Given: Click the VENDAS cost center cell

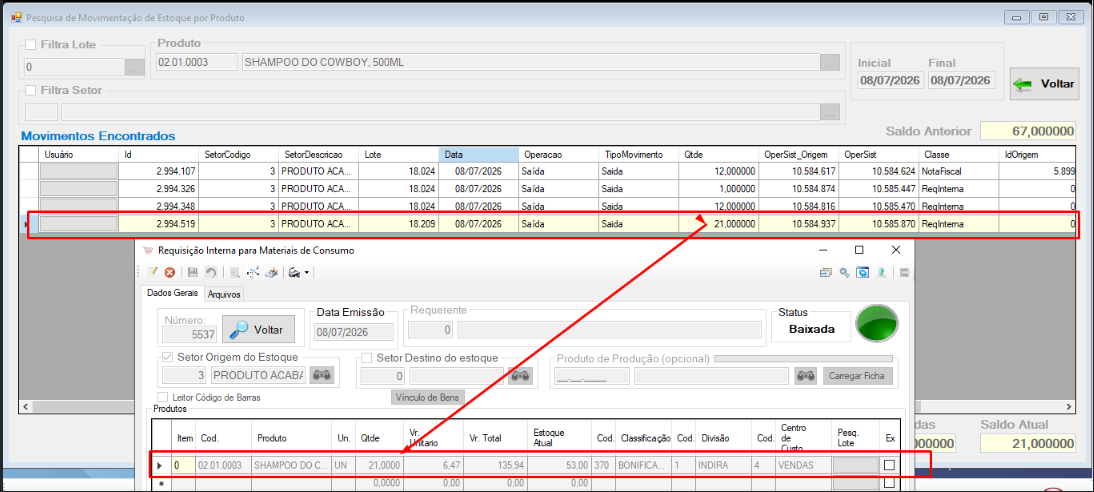Looking at the screenshot, I should [802, 465].
